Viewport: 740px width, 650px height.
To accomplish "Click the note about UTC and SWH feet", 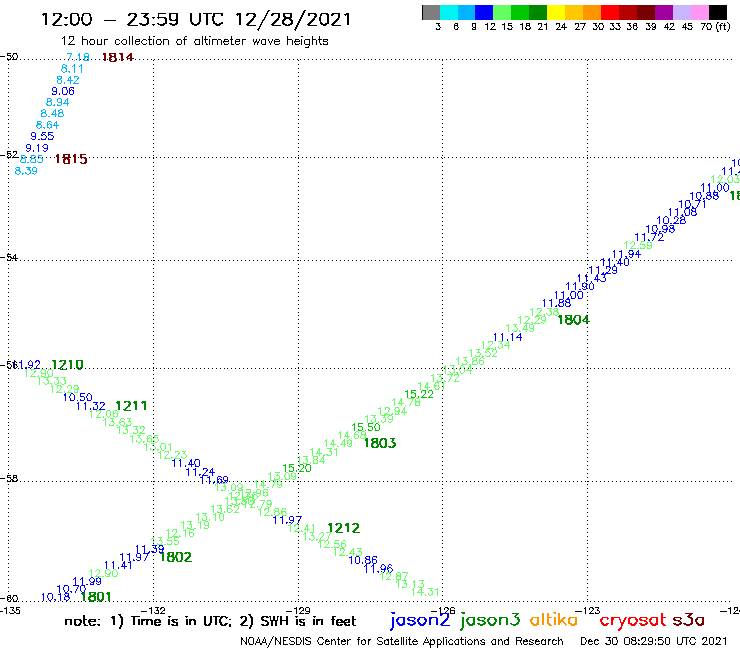I will pyautogui.click(x=210, y=621).
